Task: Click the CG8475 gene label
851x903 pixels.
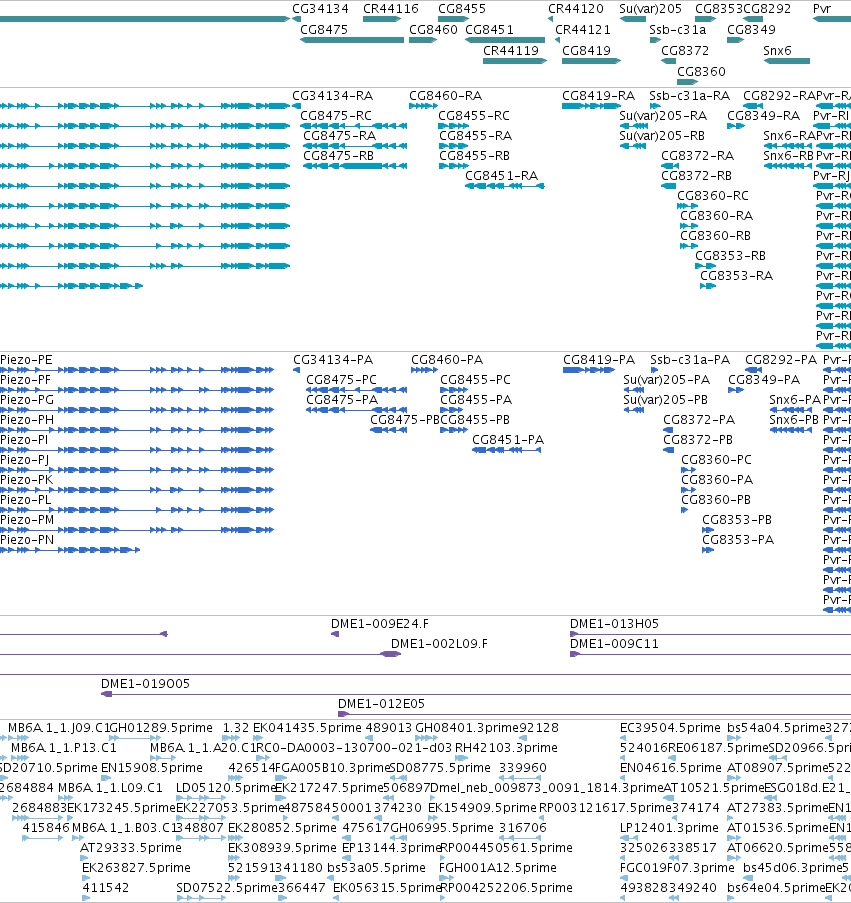Action: tap(324, 29)
